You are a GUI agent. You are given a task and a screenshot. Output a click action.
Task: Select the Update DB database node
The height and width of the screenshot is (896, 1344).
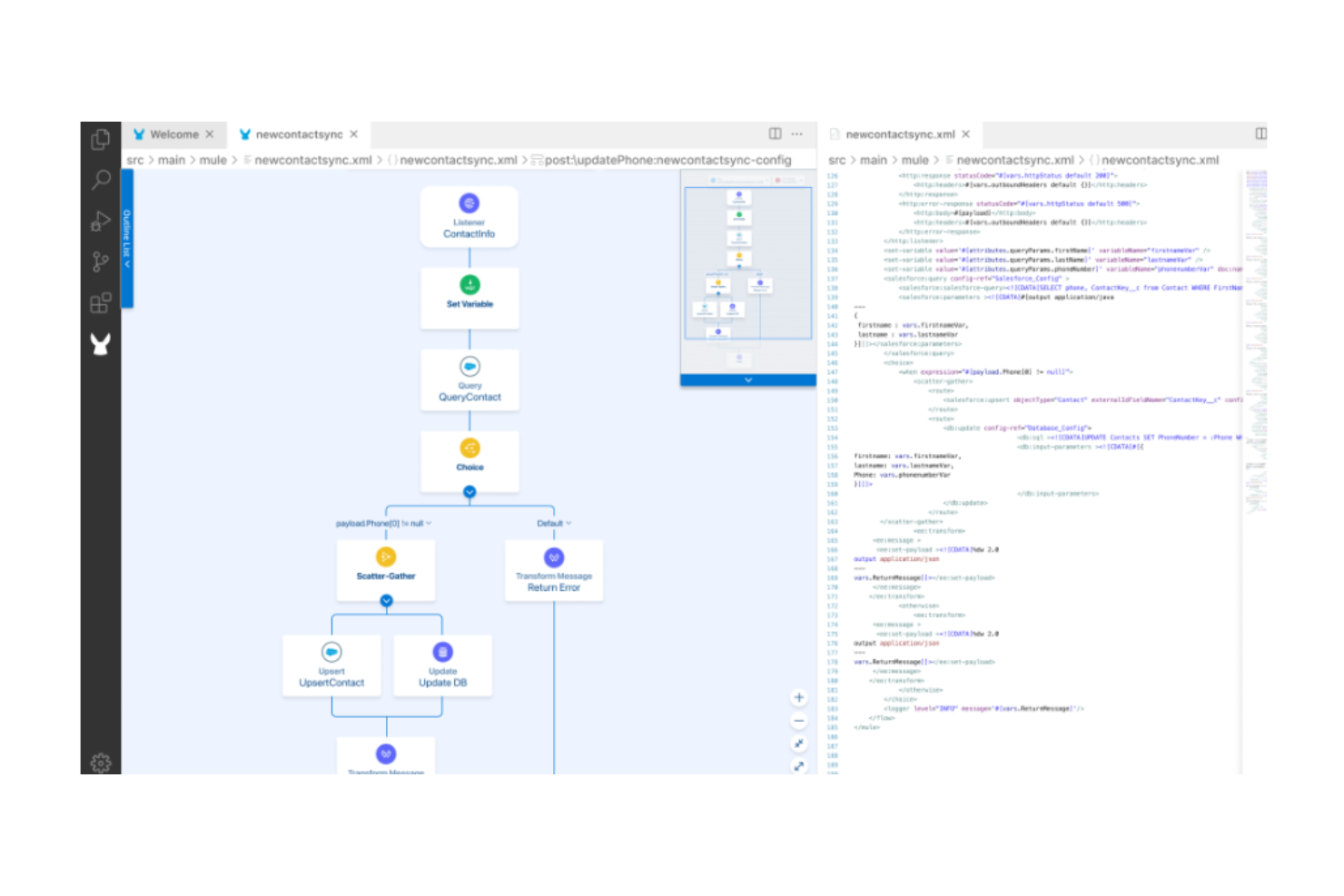click(x=442, y=665)
